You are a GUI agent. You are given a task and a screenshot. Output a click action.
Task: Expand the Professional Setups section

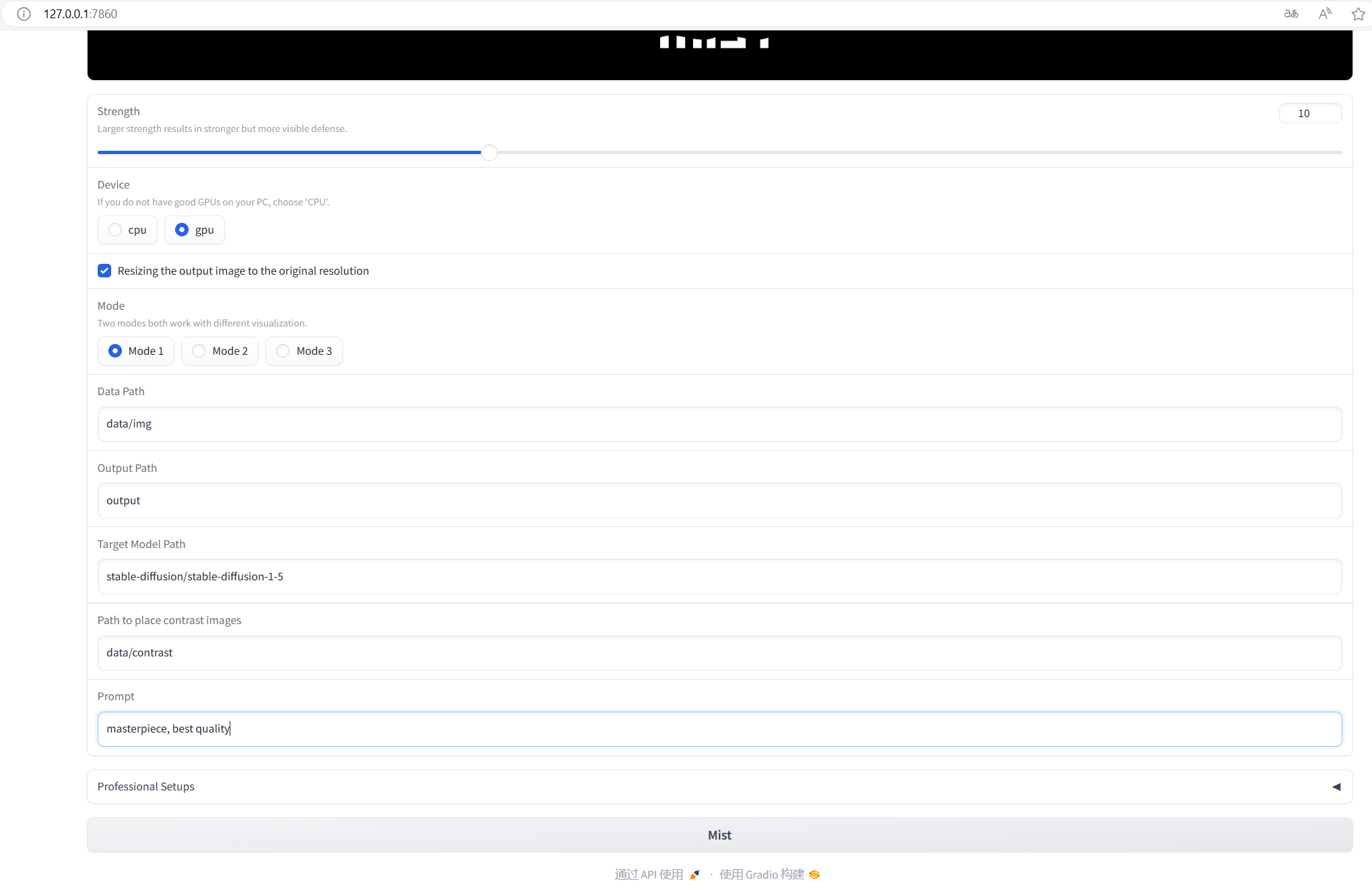tap(145, 786)
